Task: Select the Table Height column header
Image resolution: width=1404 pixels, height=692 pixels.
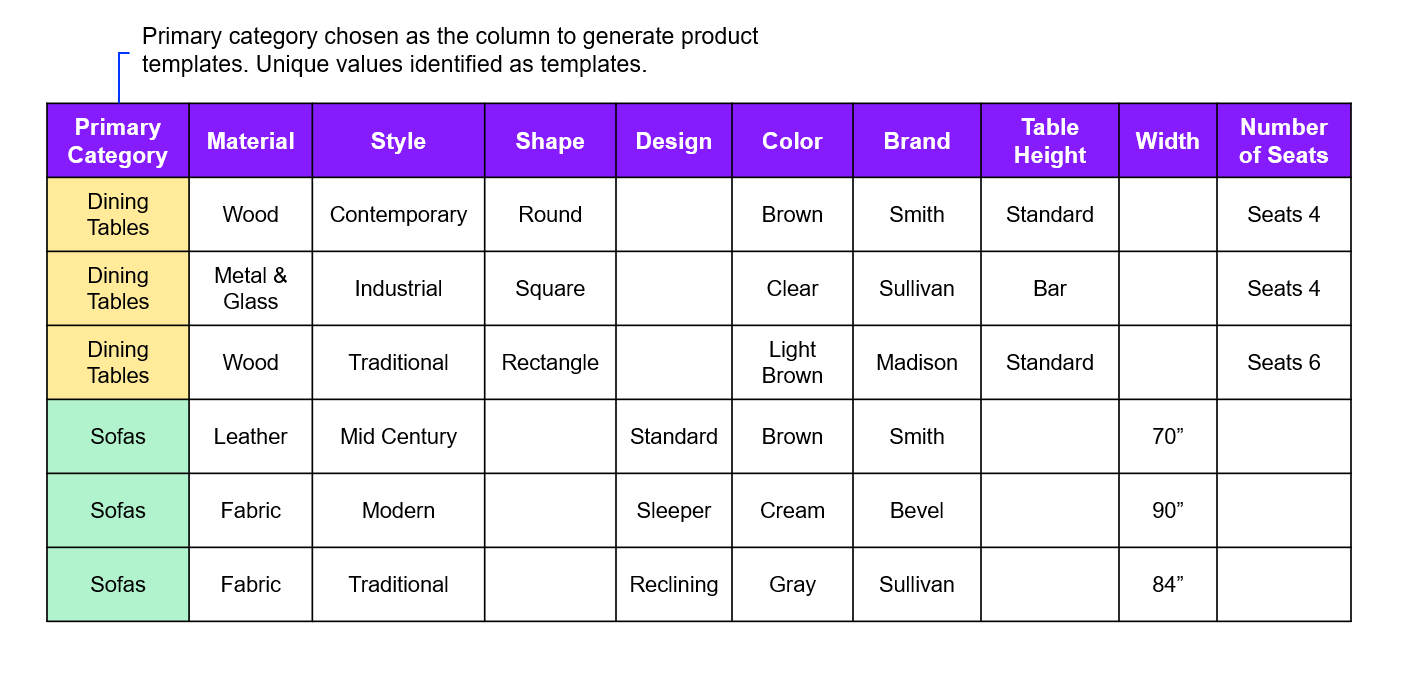Action: point(1050,141)
